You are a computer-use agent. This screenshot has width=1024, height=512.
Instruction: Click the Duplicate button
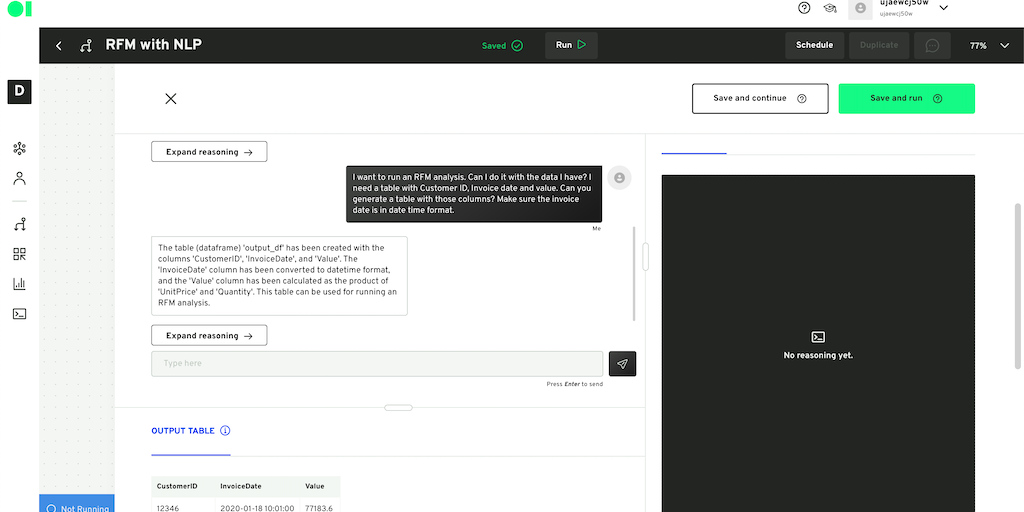tap(878, 45)
